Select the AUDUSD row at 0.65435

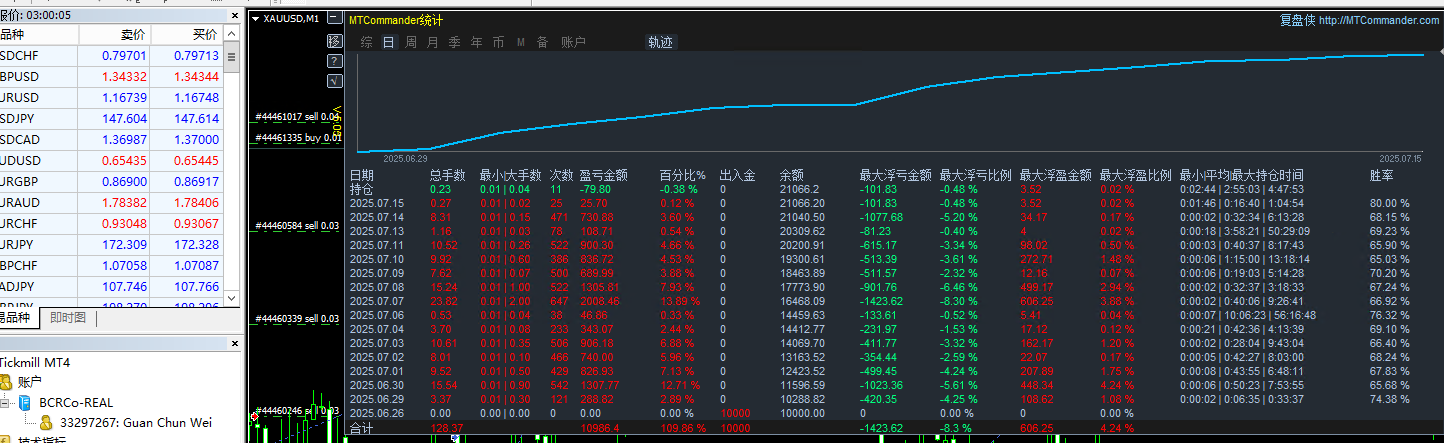pos(112,160)
